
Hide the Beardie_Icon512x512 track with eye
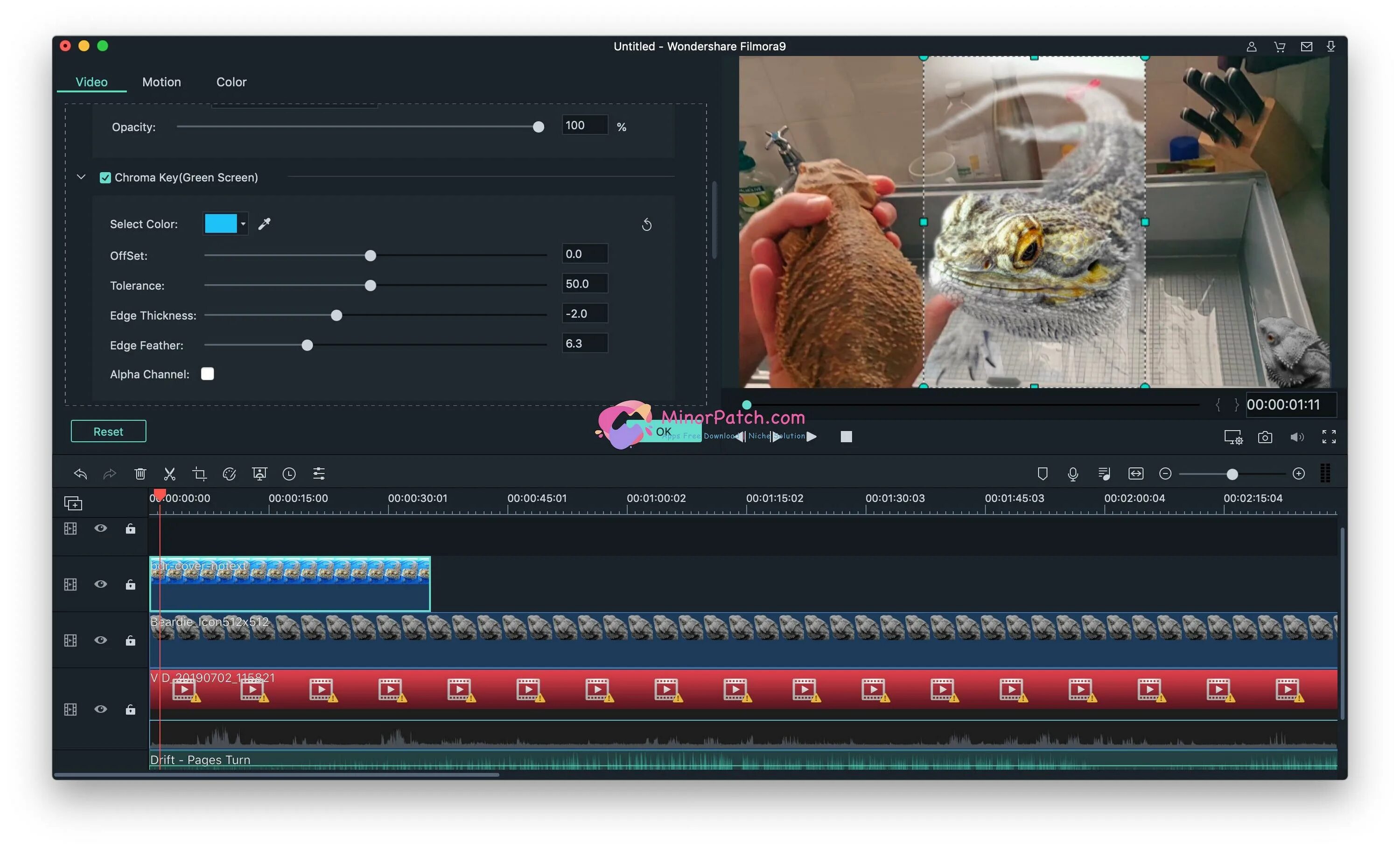pos(101,640)
